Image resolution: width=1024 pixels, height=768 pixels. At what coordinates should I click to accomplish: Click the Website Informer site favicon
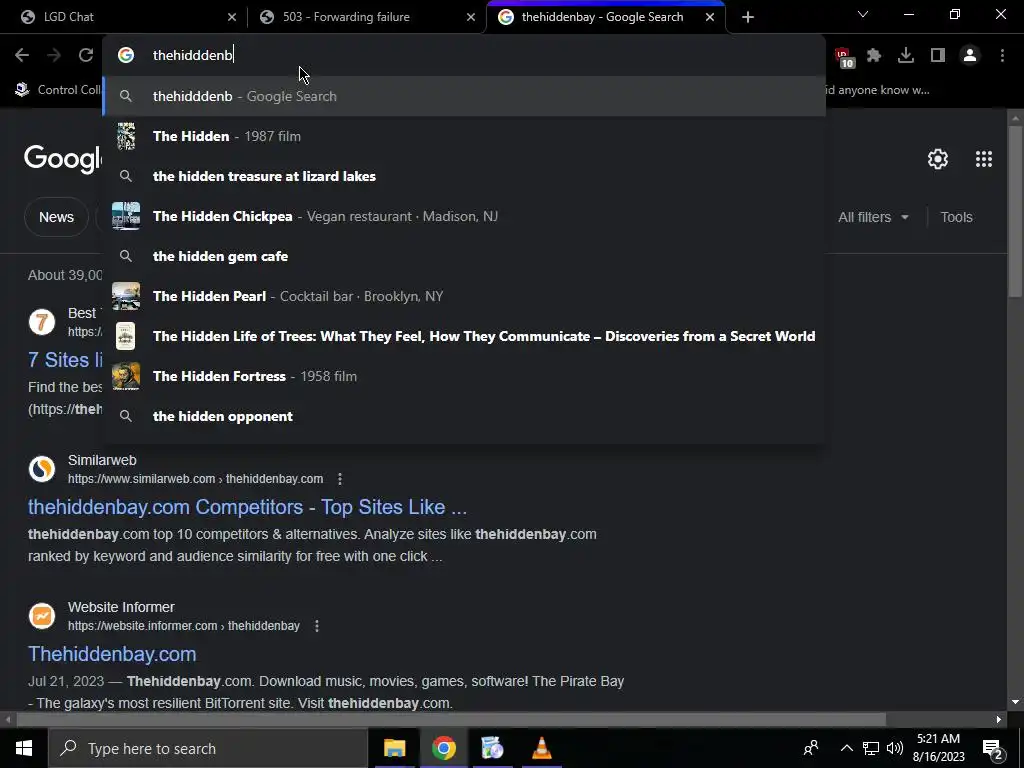click(x=42, y=616)
